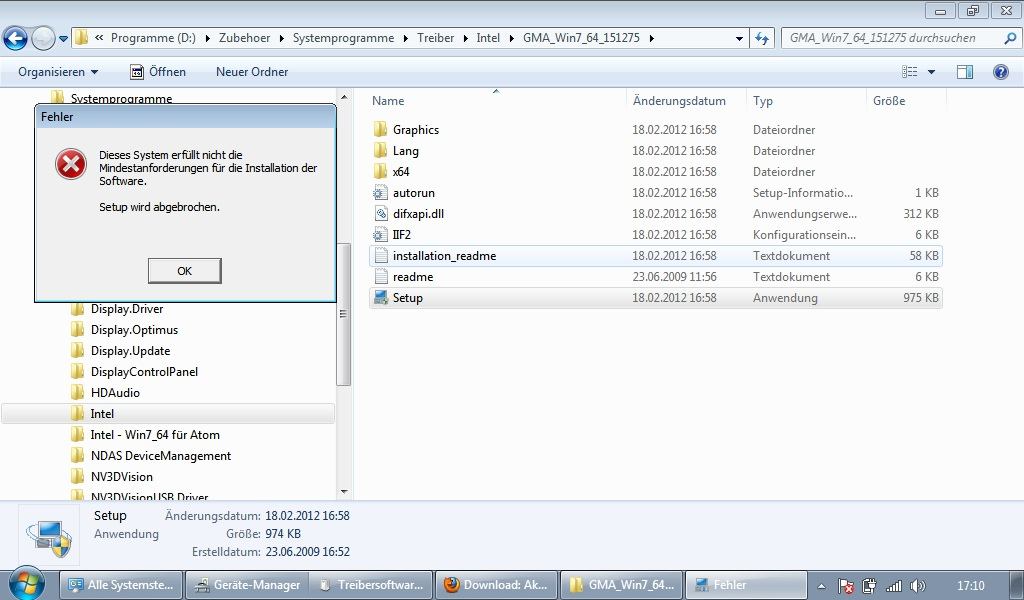Open the Windows Start menu
Viewport: 1024px width, 600px height.
tap(27, 584)
